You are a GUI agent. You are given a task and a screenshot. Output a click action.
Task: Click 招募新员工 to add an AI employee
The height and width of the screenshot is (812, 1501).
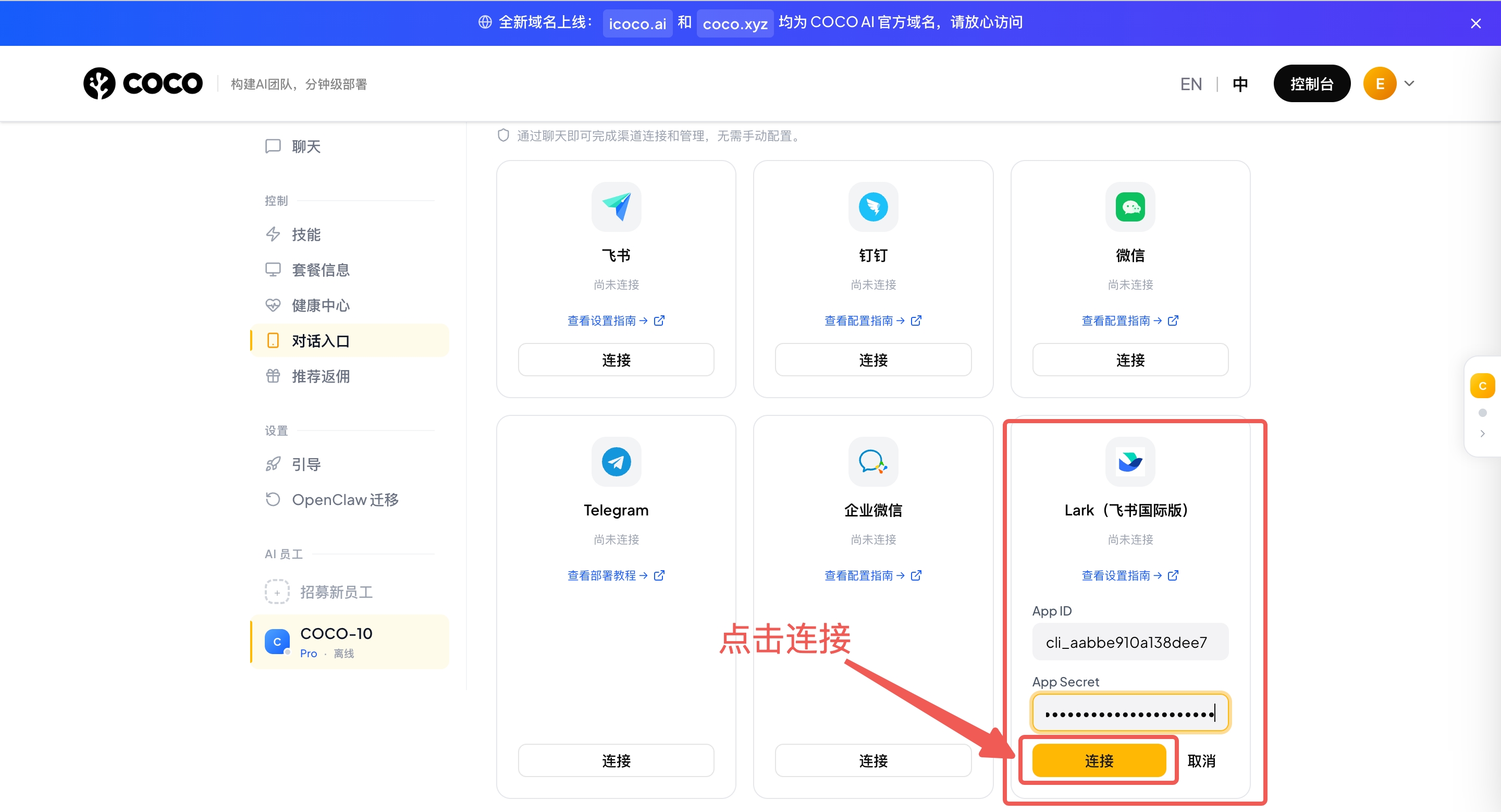point(350,592)
